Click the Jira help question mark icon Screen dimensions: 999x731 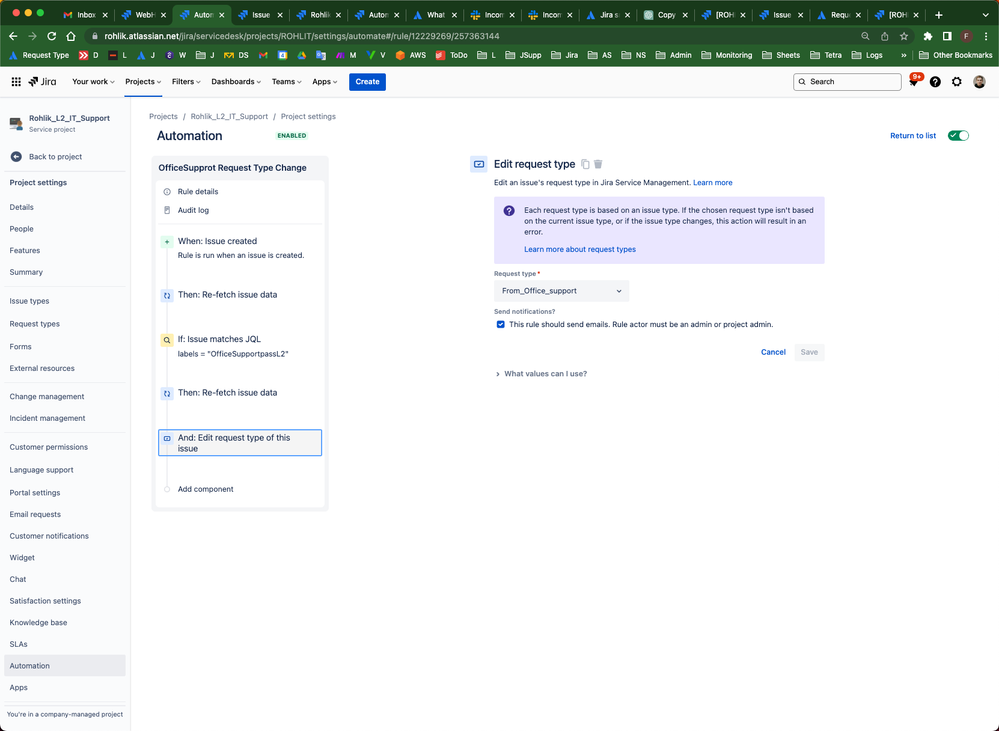point(935,82)
